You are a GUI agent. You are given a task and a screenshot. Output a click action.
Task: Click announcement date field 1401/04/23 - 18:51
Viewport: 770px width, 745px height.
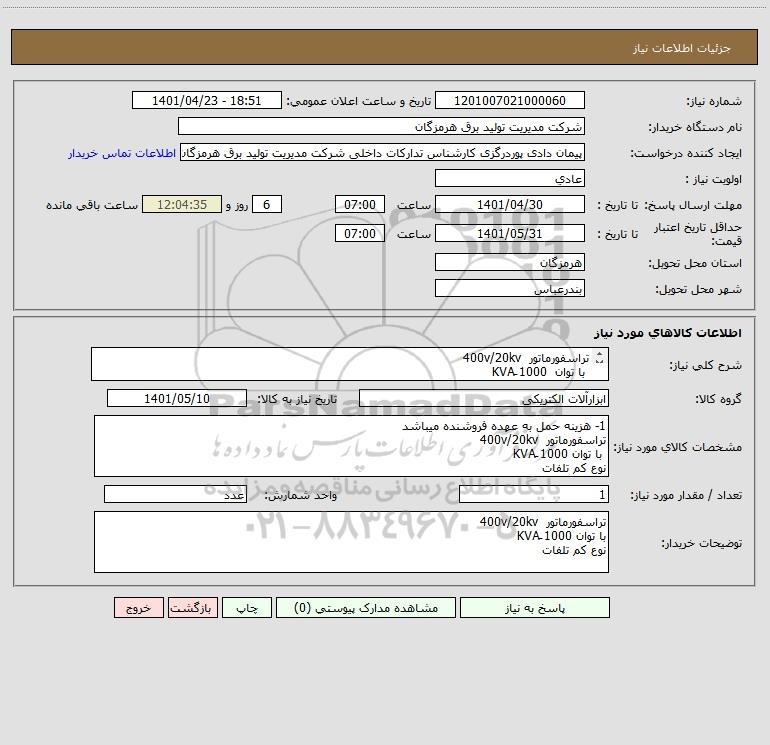(x=207, y=101)
